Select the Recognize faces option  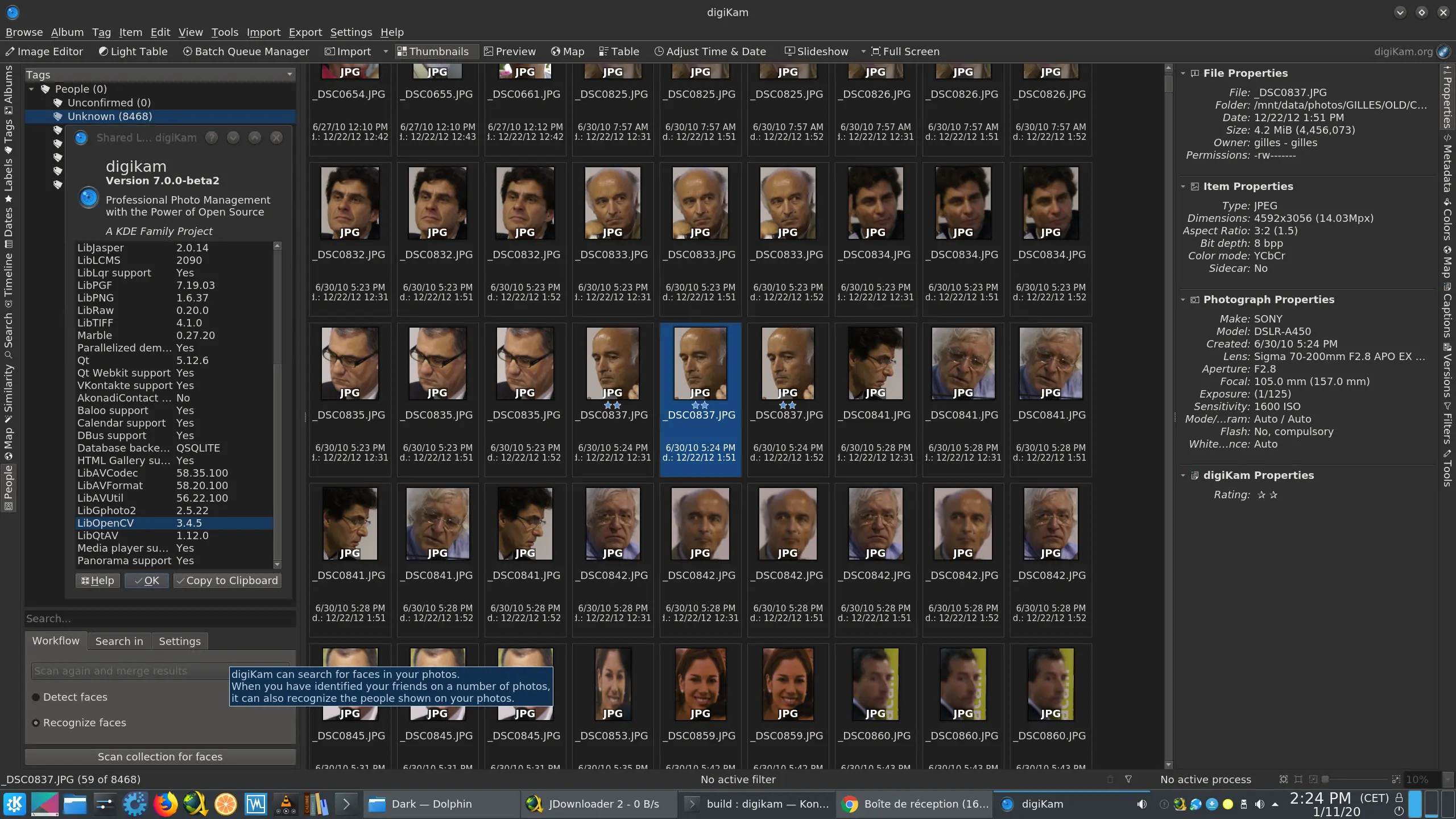36,723
